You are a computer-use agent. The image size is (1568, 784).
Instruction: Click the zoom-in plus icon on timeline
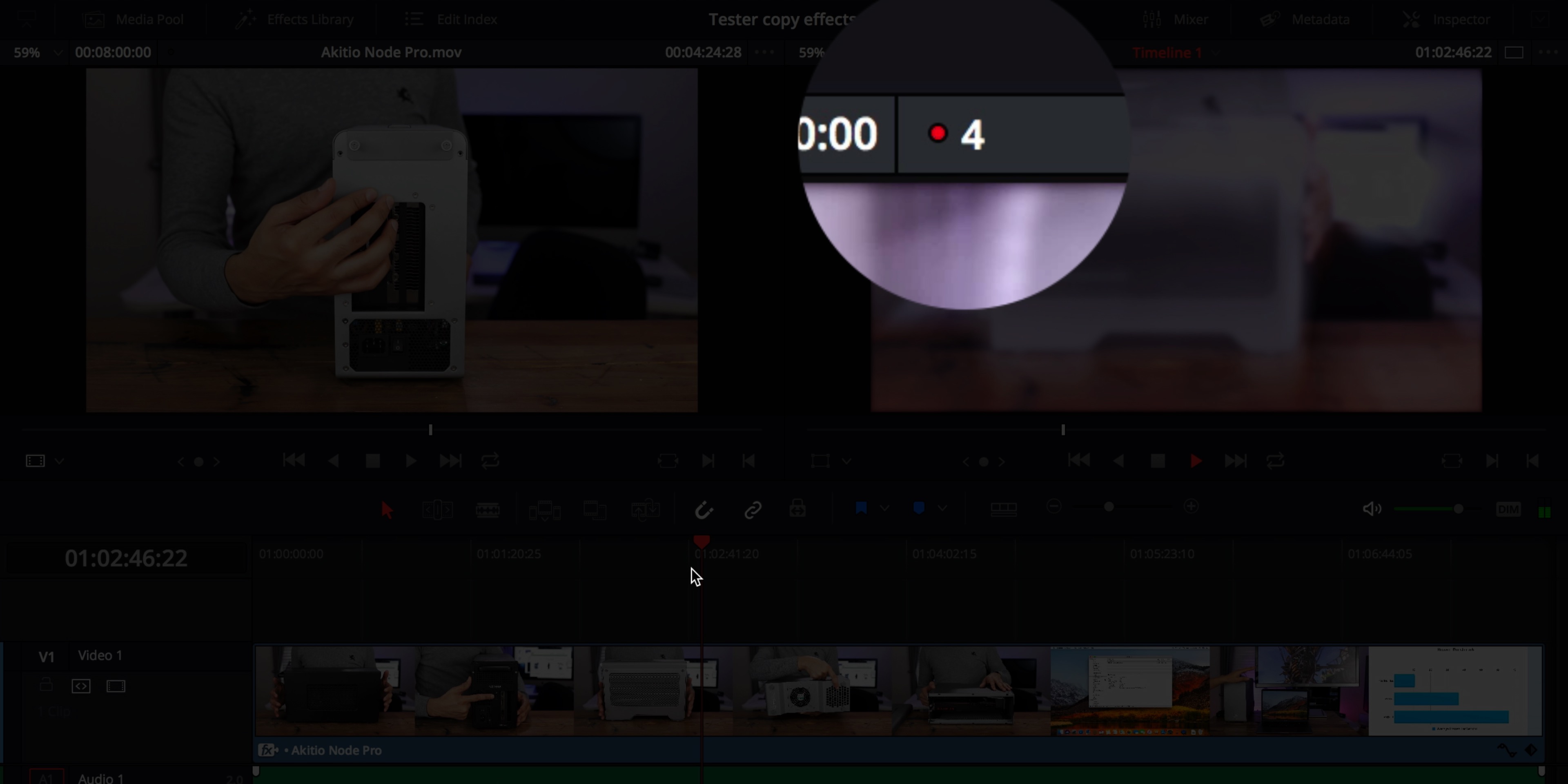(1191, 506)
